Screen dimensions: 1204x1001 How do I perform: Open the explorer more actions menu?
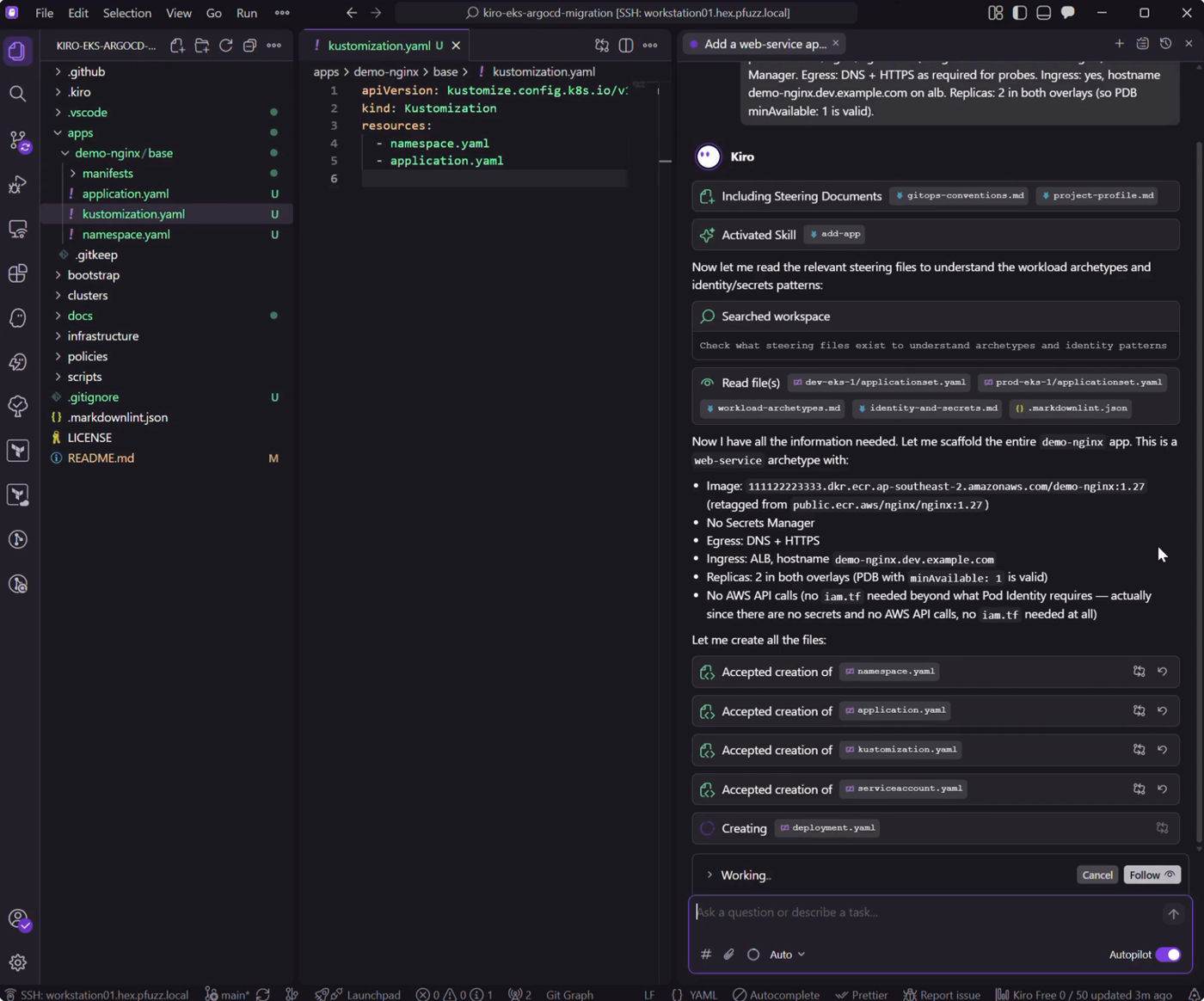tap(273, 46)
